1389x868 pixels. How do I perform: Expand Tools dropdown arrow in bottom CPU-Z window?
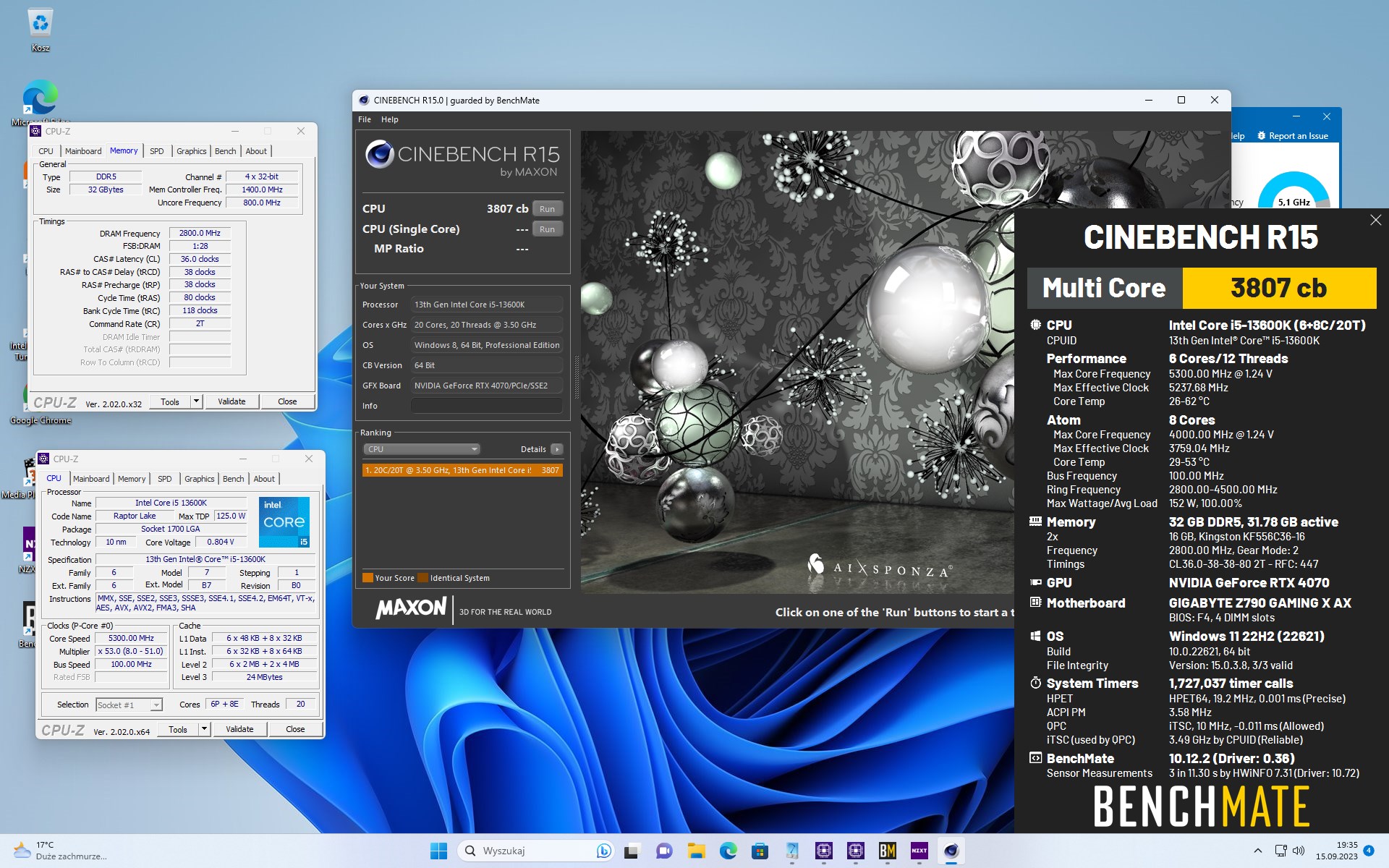tap(204, 730)
